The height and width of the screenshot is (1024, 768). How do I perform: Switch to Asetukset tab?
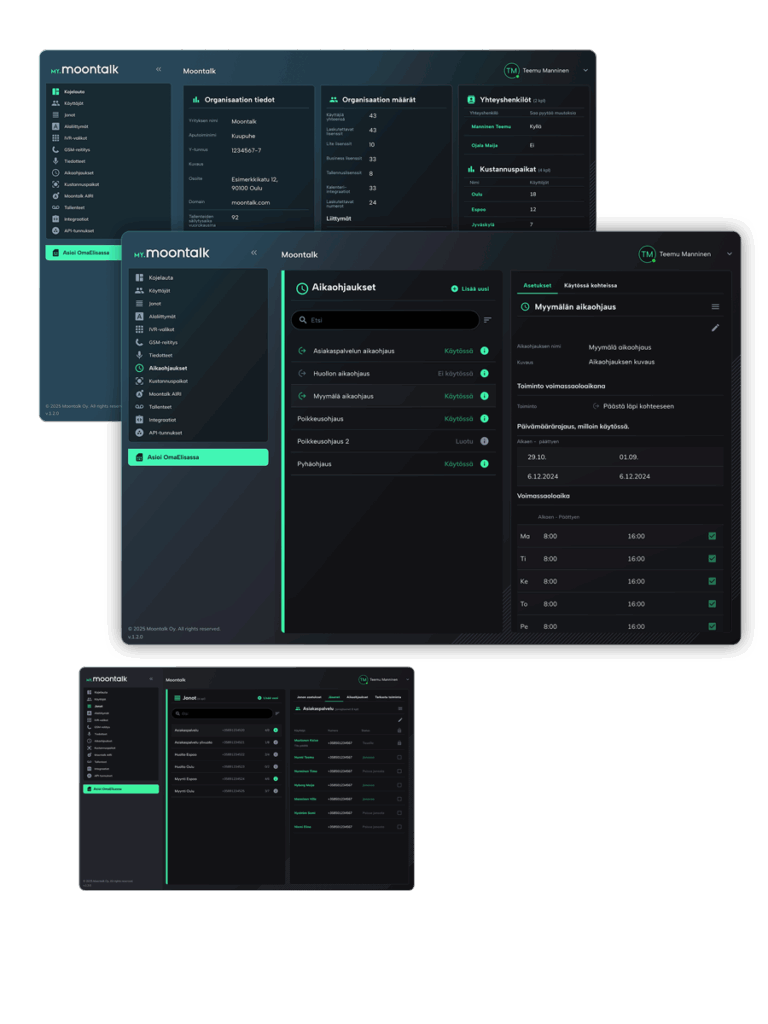coord(537,285)
